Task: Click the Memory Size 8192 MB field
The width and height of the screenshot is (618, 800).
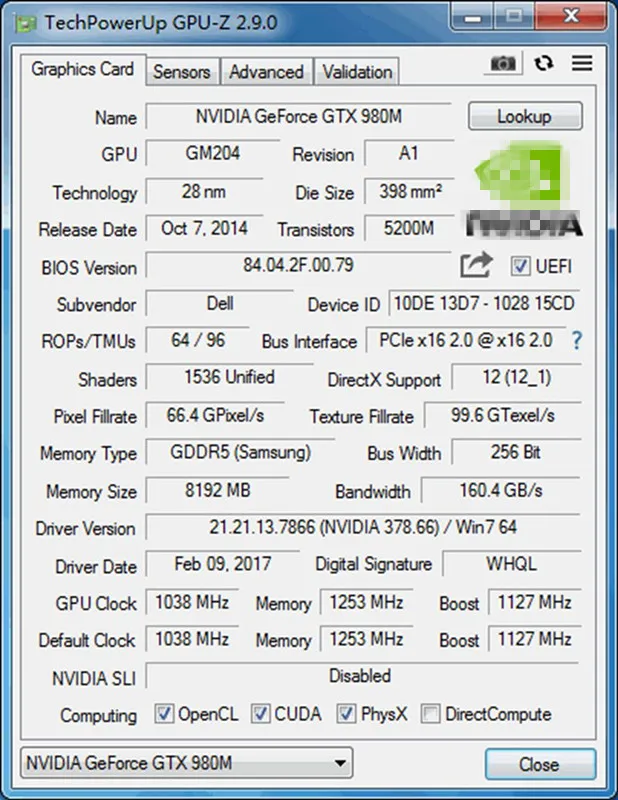Action: pyautogui.click(x=217, y=490)
